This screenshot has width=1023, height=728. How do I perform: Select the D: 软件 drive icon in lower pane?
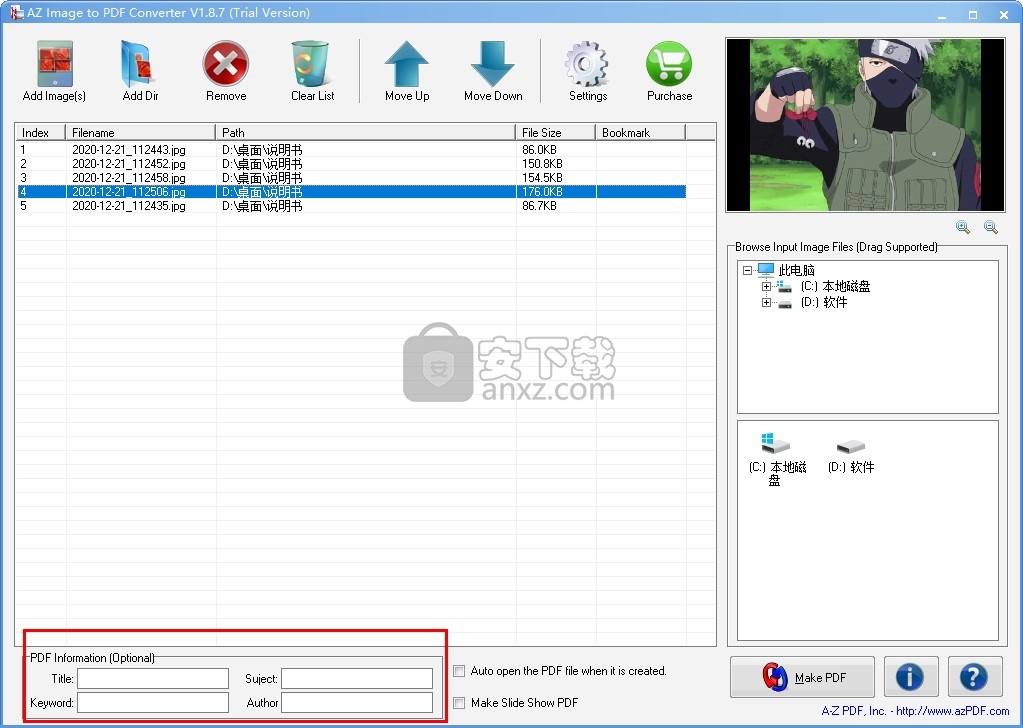(x=850, y=446)
